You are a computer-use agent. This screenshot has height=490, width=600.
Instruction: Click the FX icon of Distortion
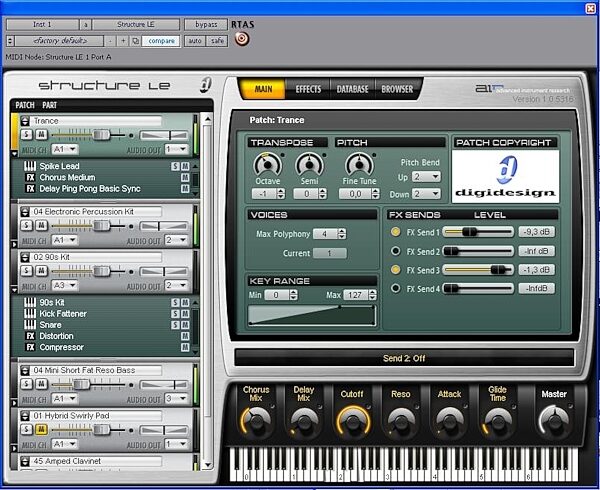point(30,336)
